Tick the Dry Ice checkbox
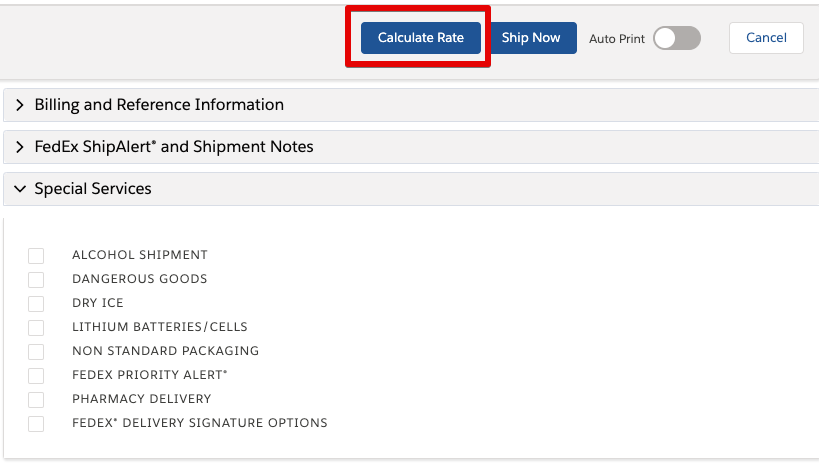 click(x=36, y=304)
